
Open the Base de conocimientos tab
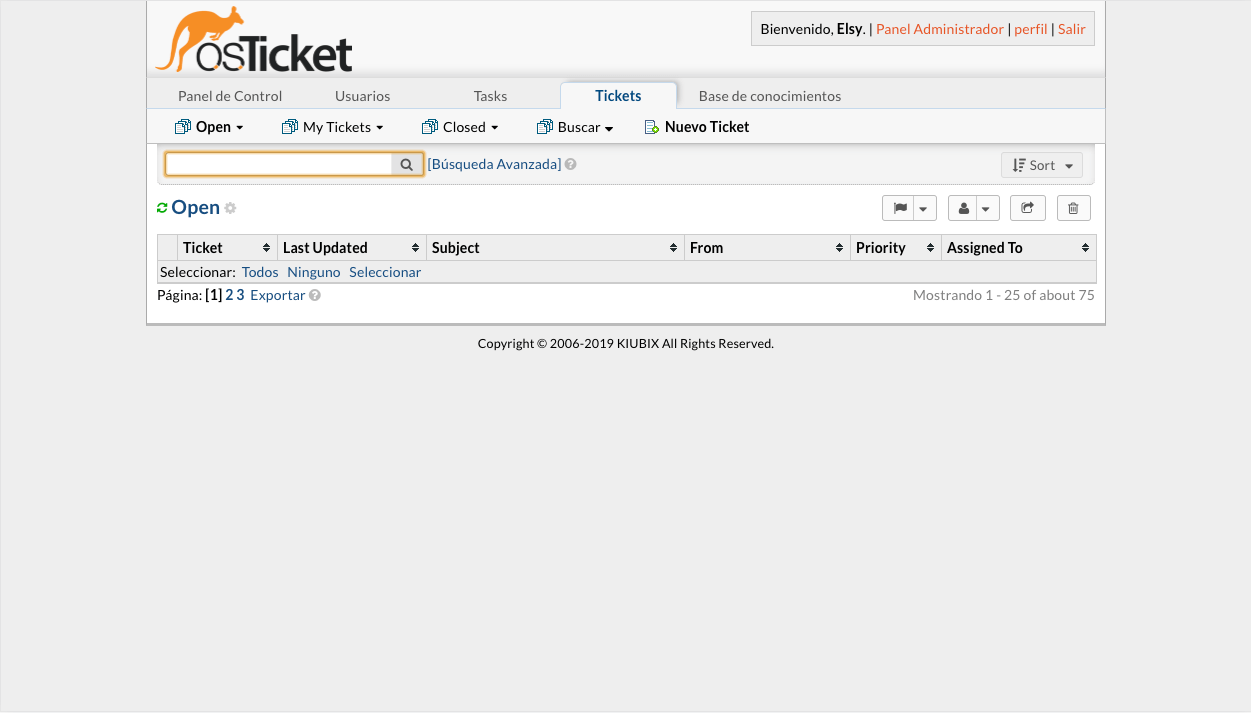click(769, 96)
